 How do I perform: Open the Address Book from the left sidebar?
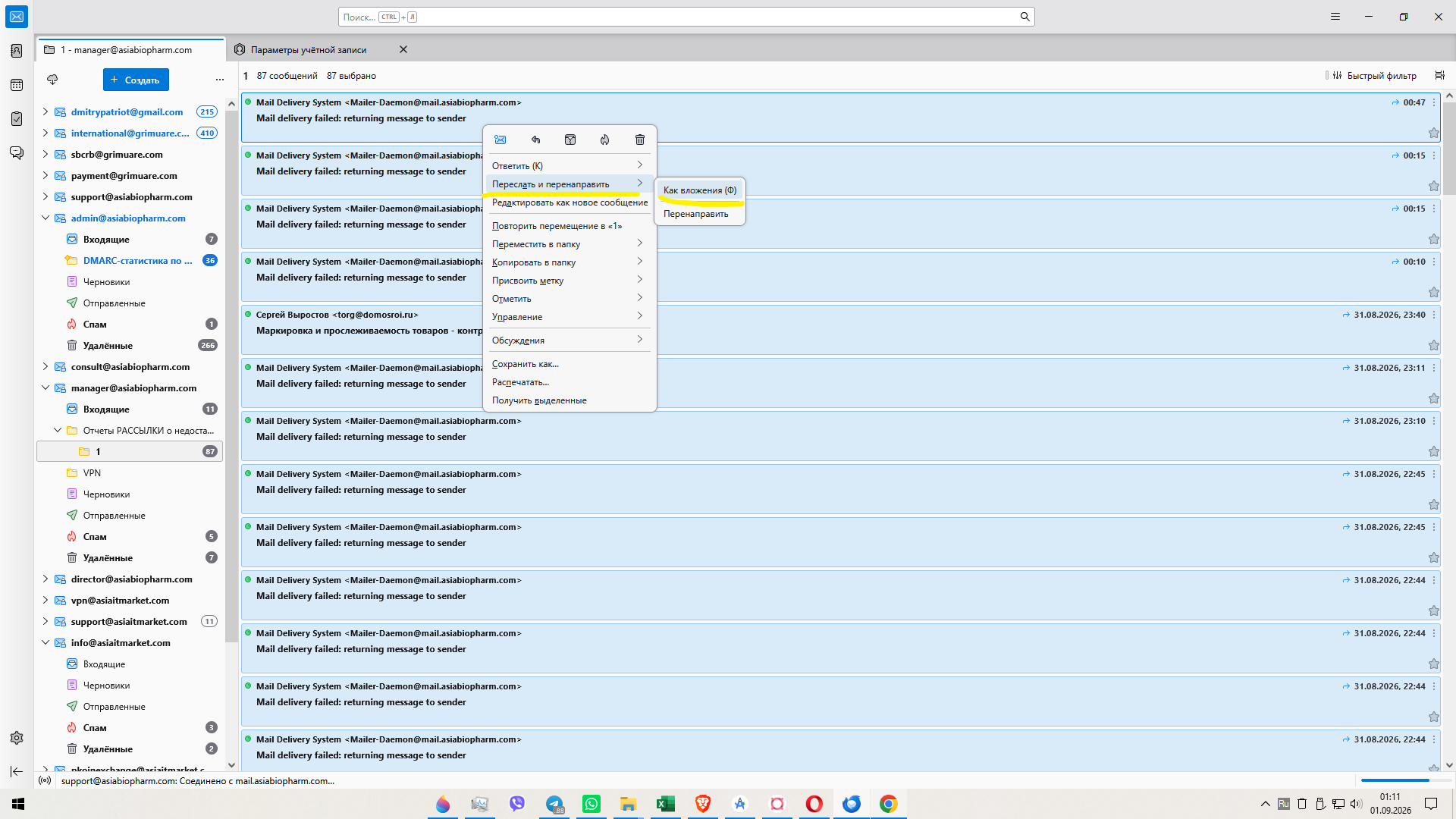click(x=17, y=51)
